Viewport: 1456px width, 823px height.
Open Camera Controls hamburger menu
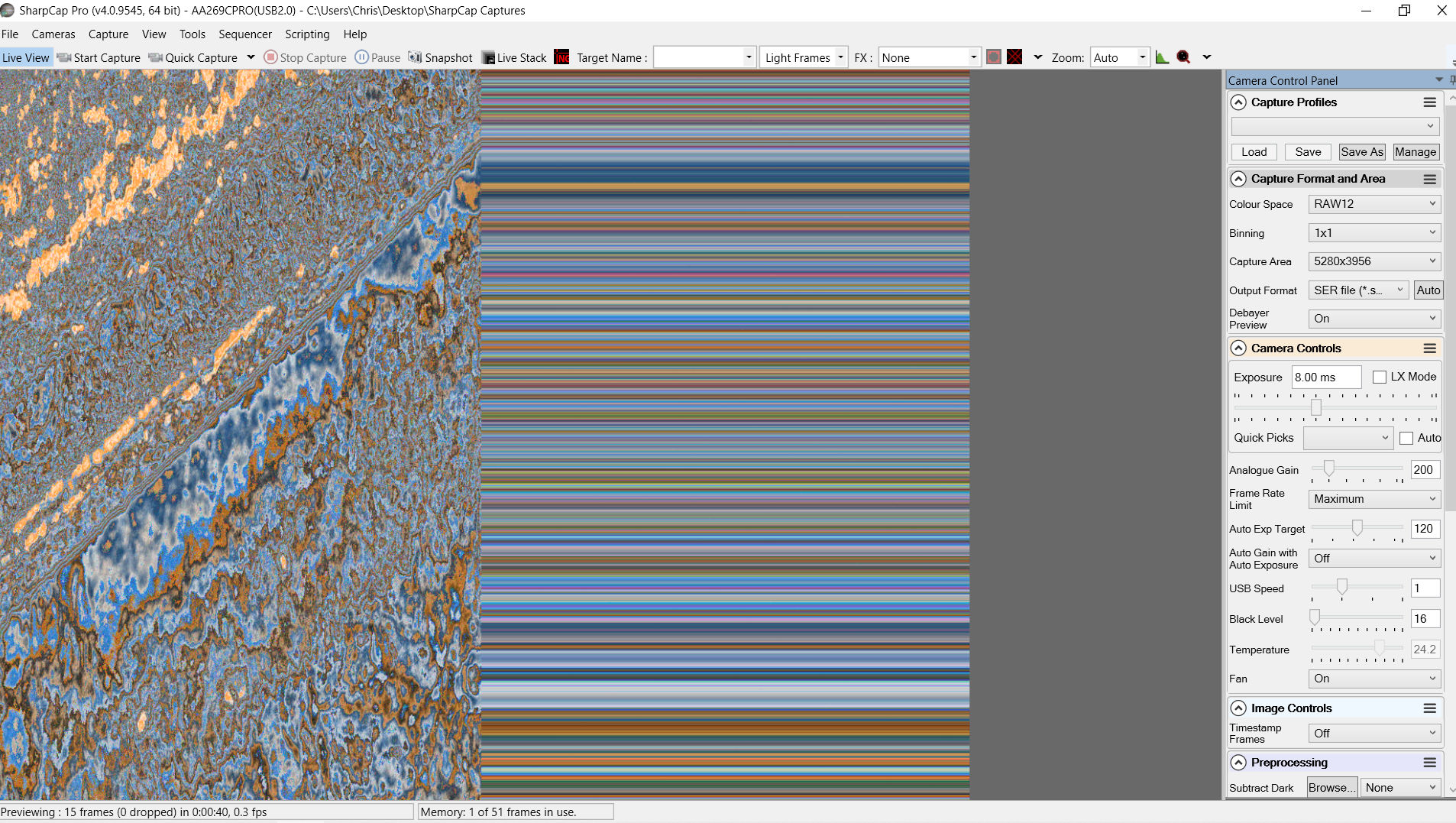click(x=1430, y=348)
